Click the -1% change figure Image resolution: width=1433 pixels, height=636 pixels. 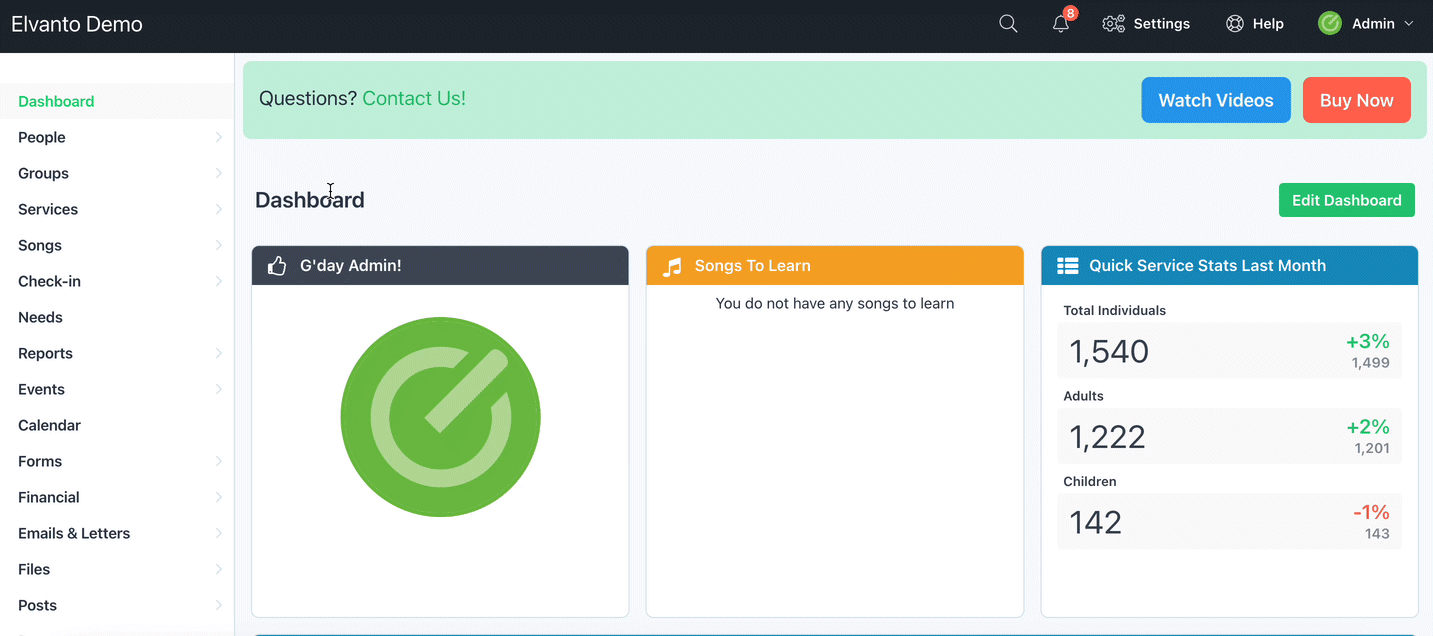1371,512
